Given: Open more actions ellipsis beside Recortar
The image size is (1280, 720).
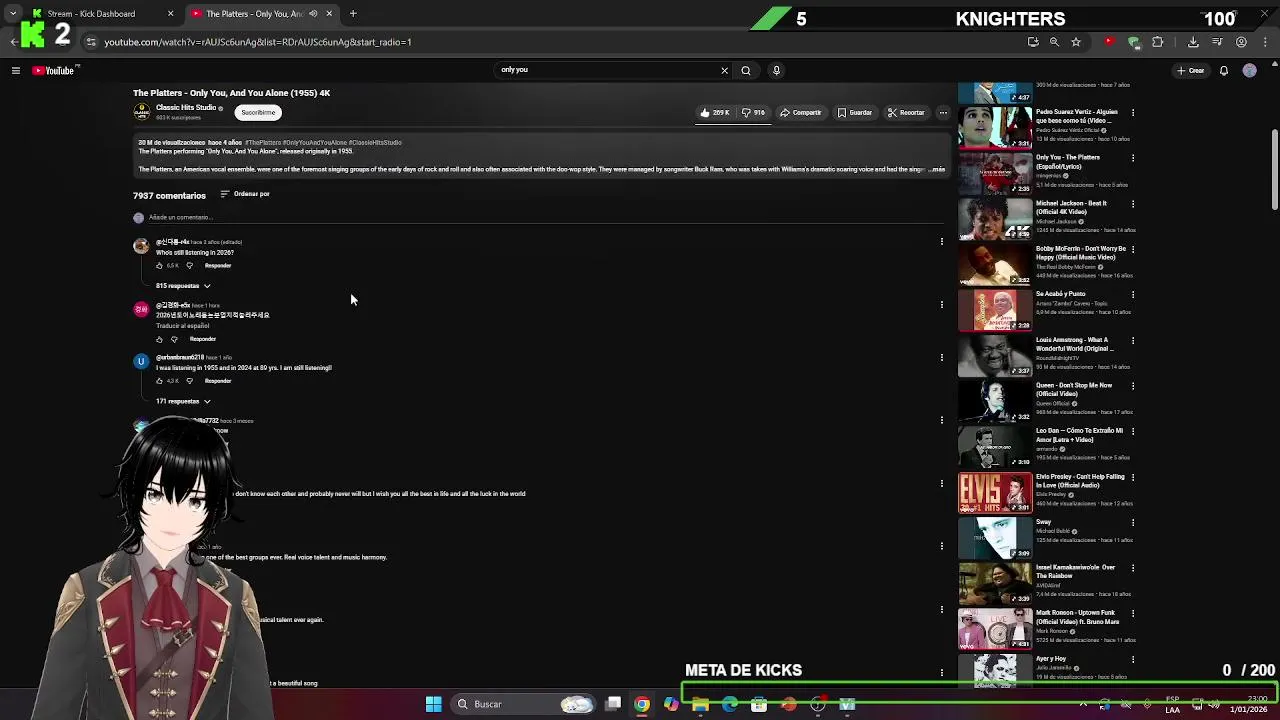Looking at the screenshot, I should 942,112.
